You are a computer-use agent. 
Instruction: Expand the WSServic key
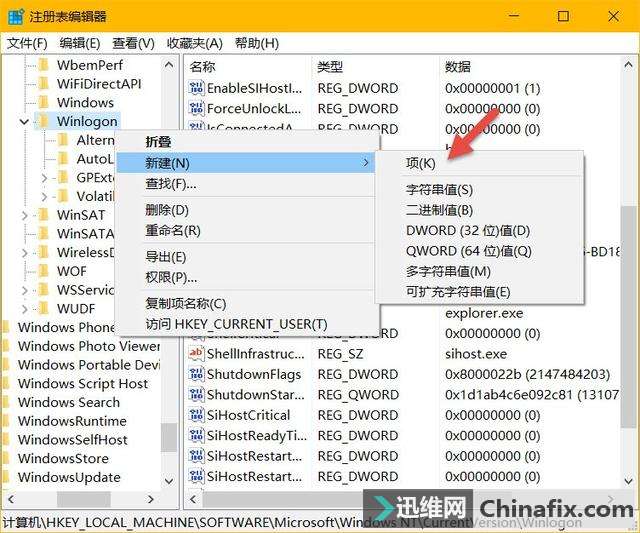(x=24, y=291)
